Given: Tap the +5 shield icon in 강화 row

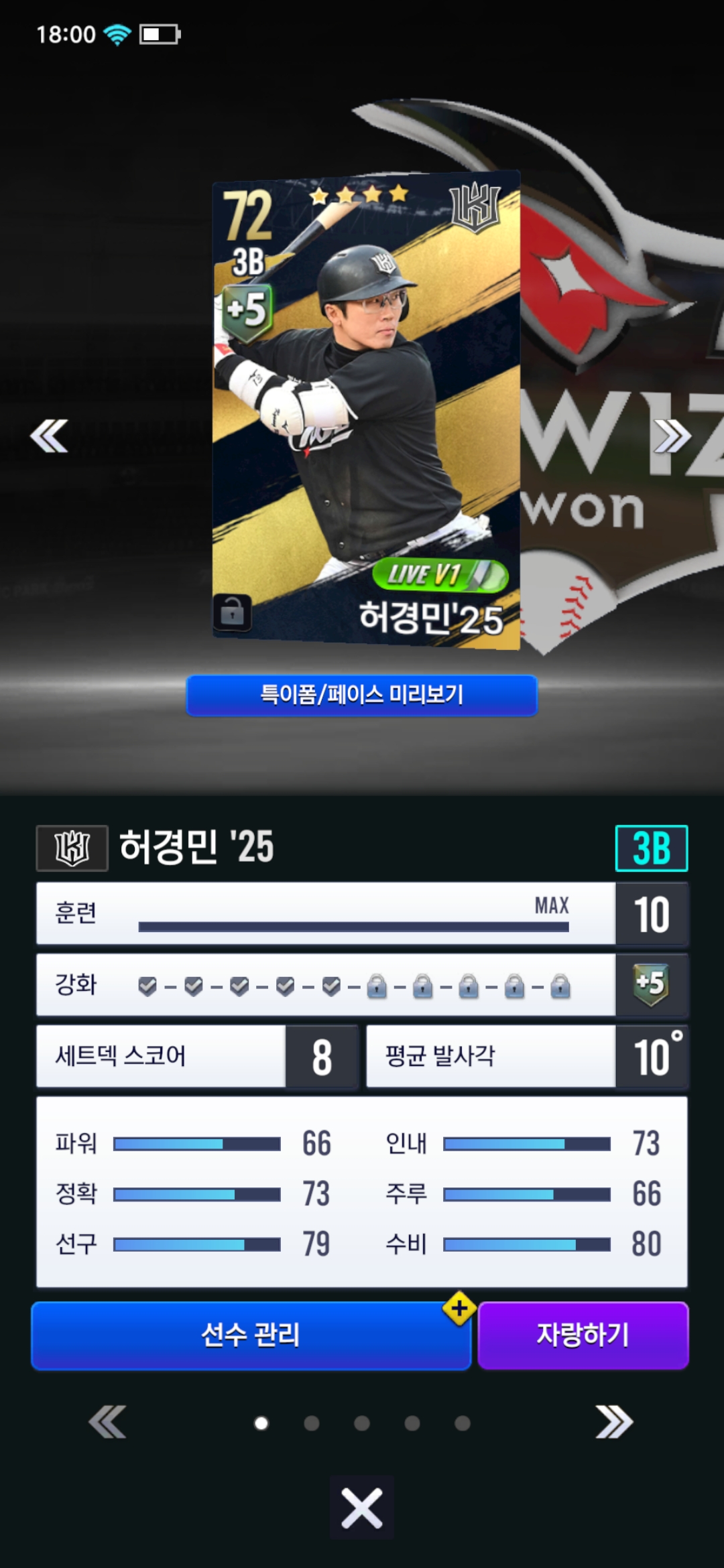Looking at the screenshot, I should (x=651, y=984).
